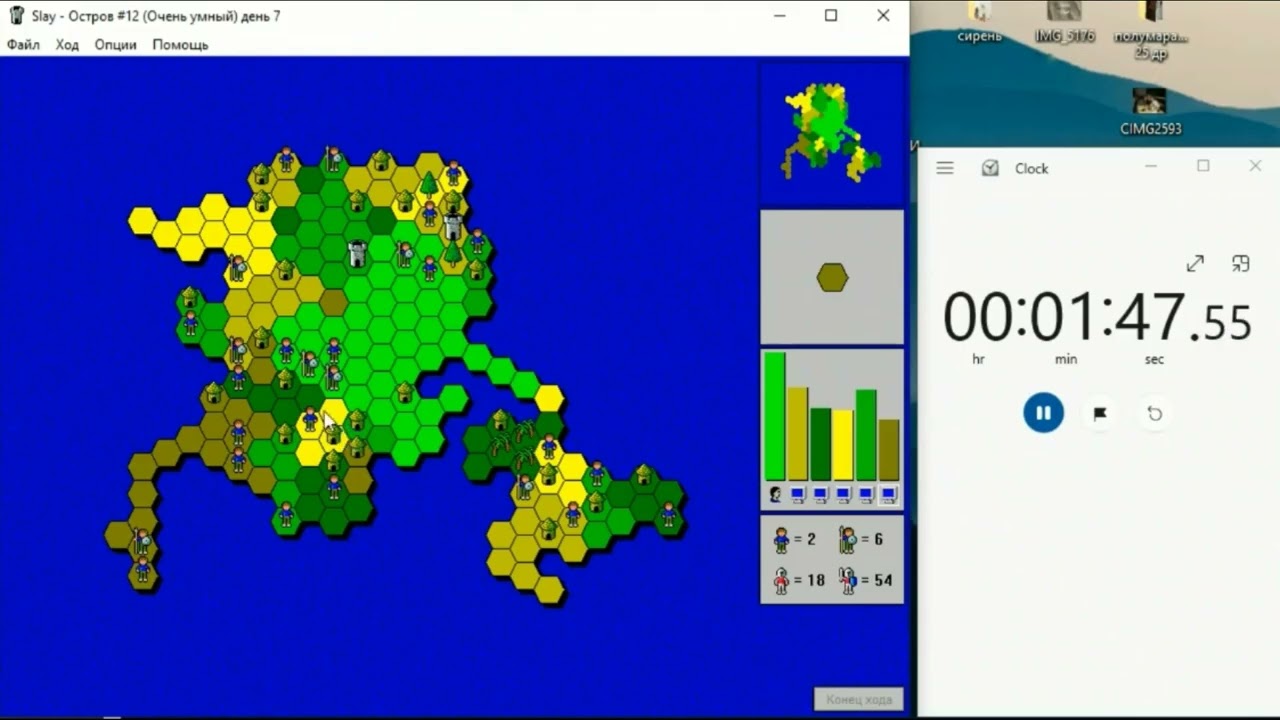Click the computer icon under the medium green bar
1280x720 pixels.
866,494
